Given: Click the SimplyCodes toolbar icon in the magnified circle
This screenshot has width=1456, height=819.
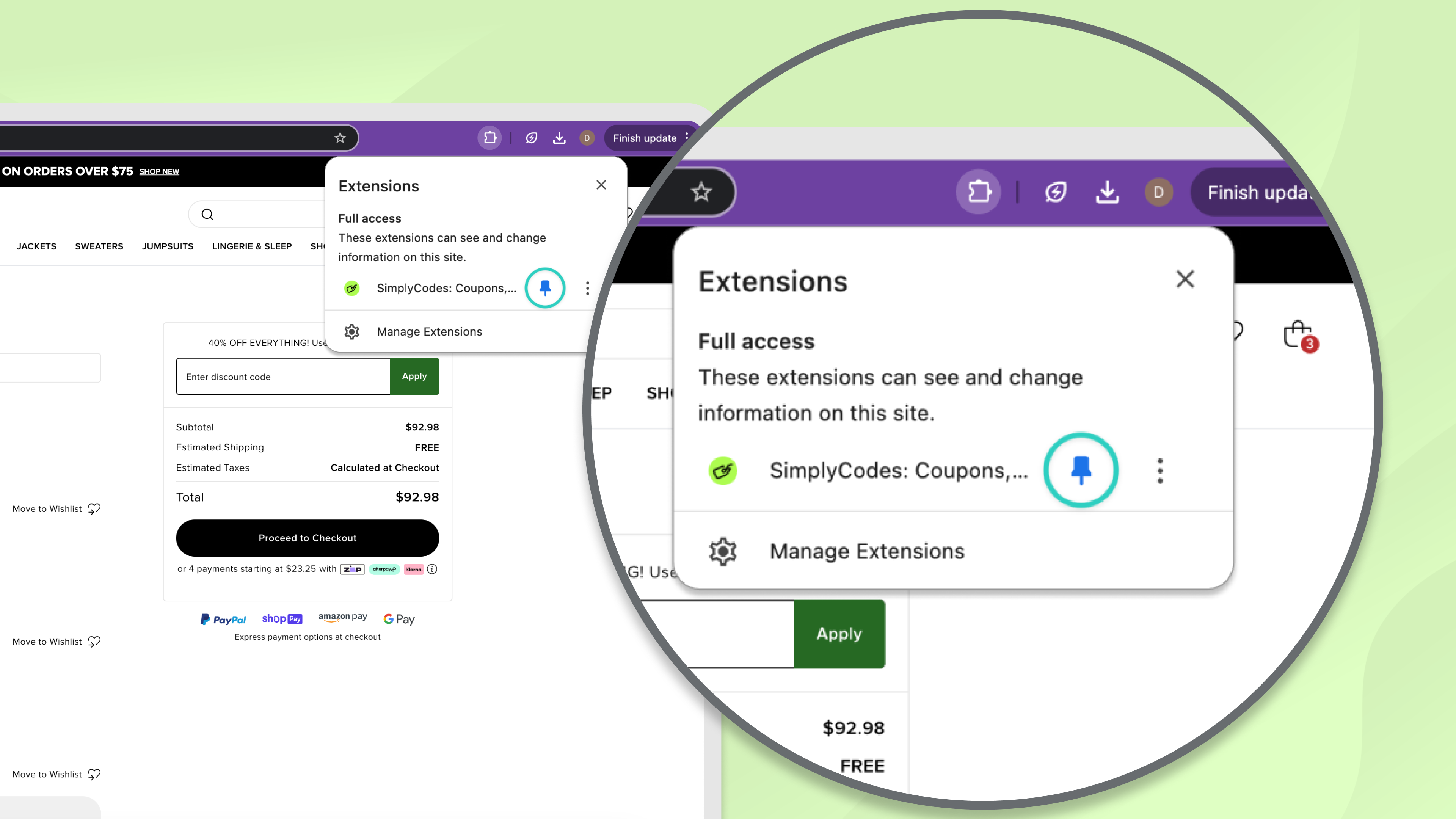Looking at the screenshot, I should click(1055, 192).
